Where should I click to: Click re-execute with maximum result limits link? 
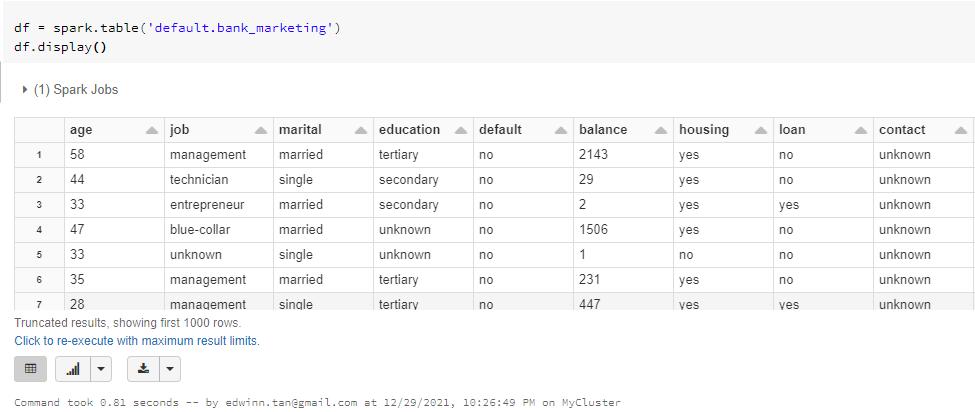137,341
